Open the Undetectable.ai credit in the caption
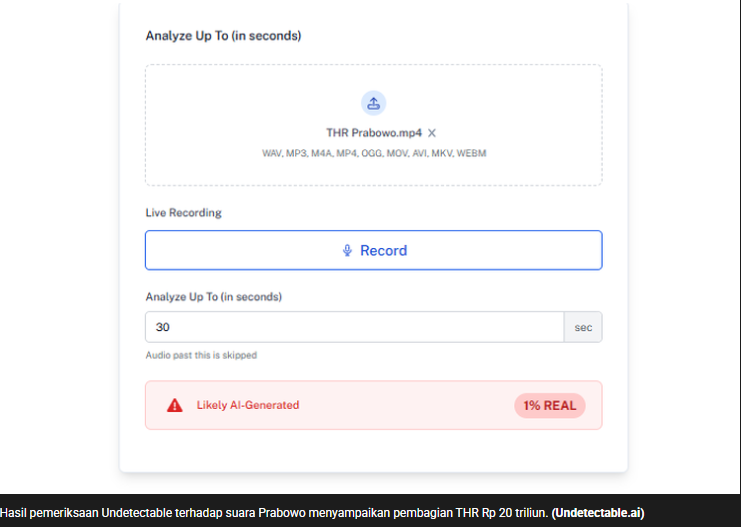741x527 pixels. pos(597,513)
